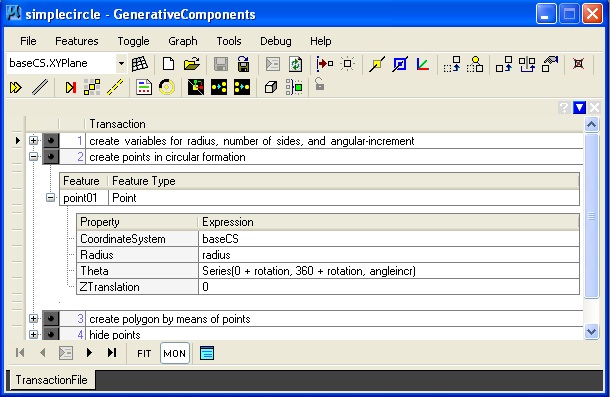Click the yellow ring circle icon
The height and width of the screenshot is (397, 610).
coord(167,87)
